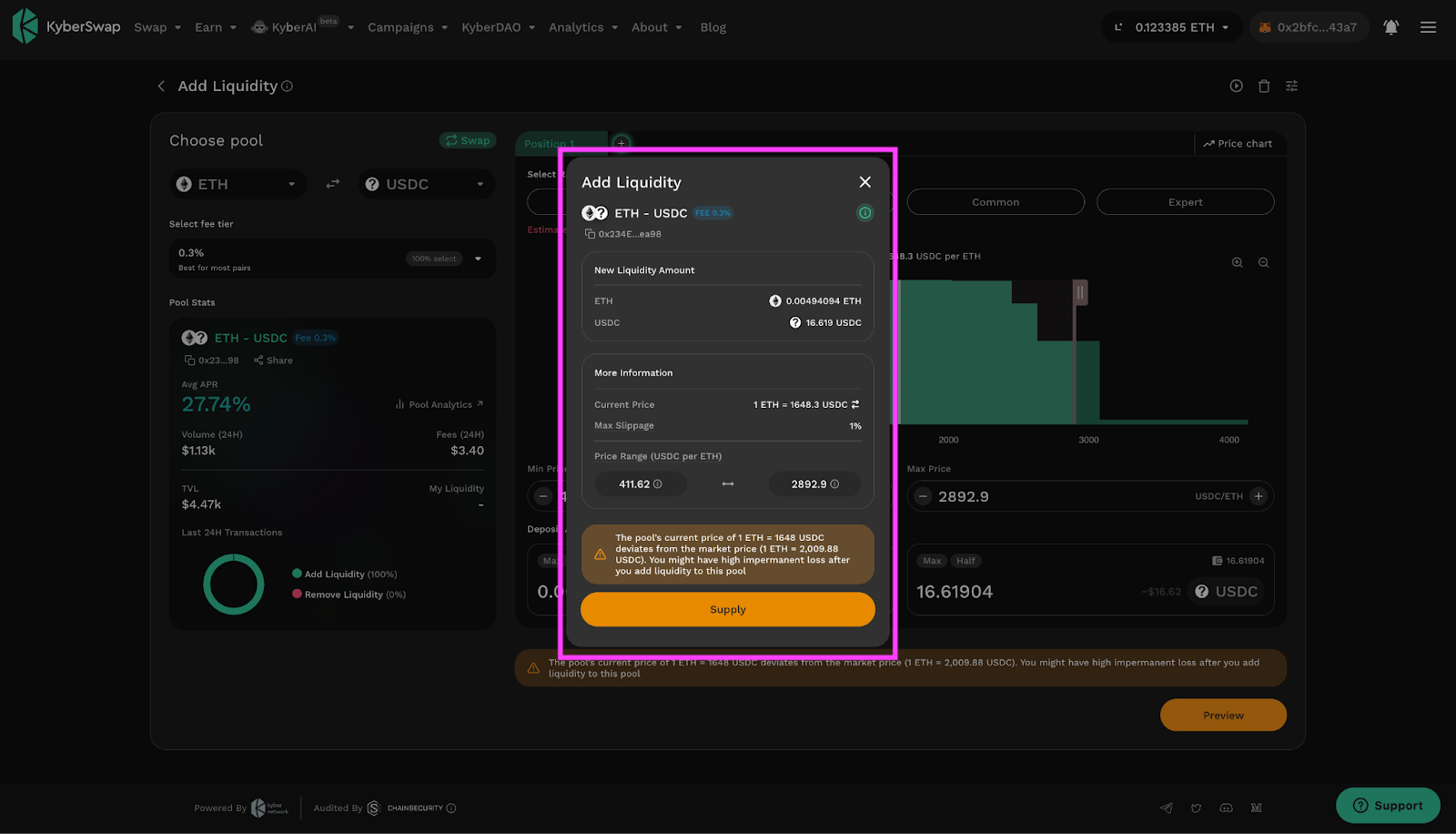
Task: Open the tutorial play icon
Action: coord(1236,86)
